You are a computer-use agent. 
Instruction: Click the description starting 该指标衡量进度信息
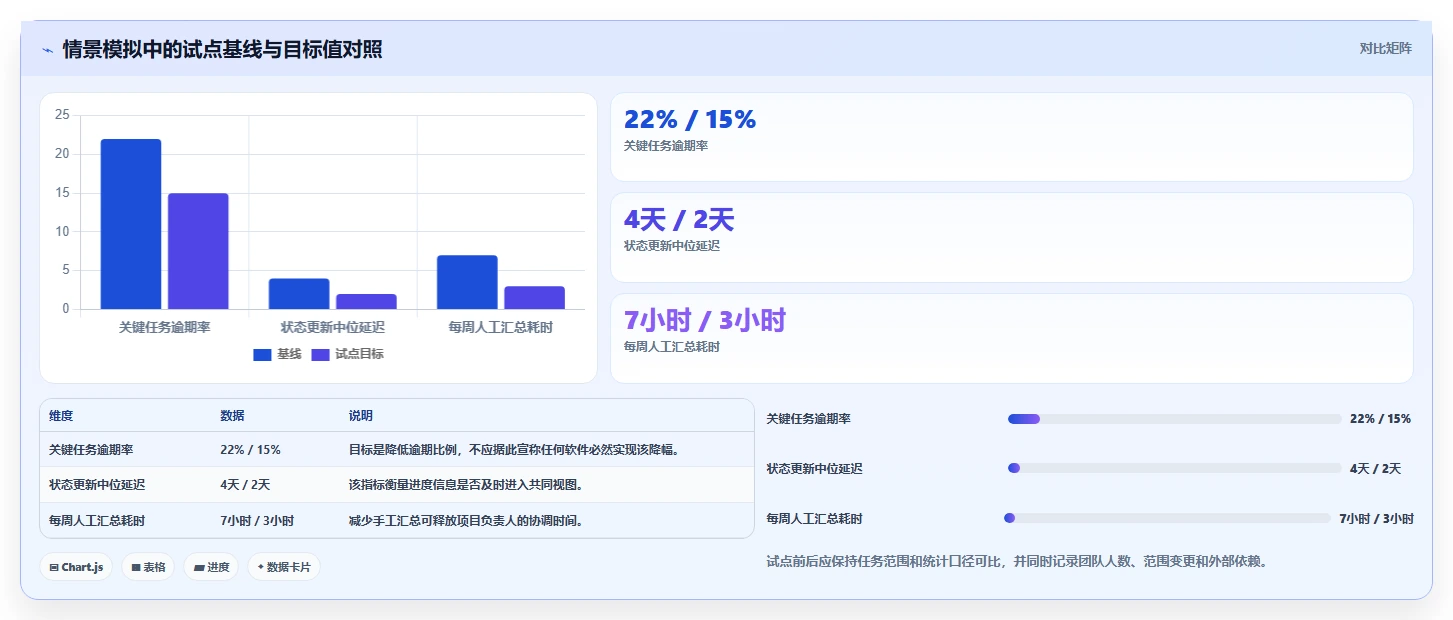tap(465, 485)
